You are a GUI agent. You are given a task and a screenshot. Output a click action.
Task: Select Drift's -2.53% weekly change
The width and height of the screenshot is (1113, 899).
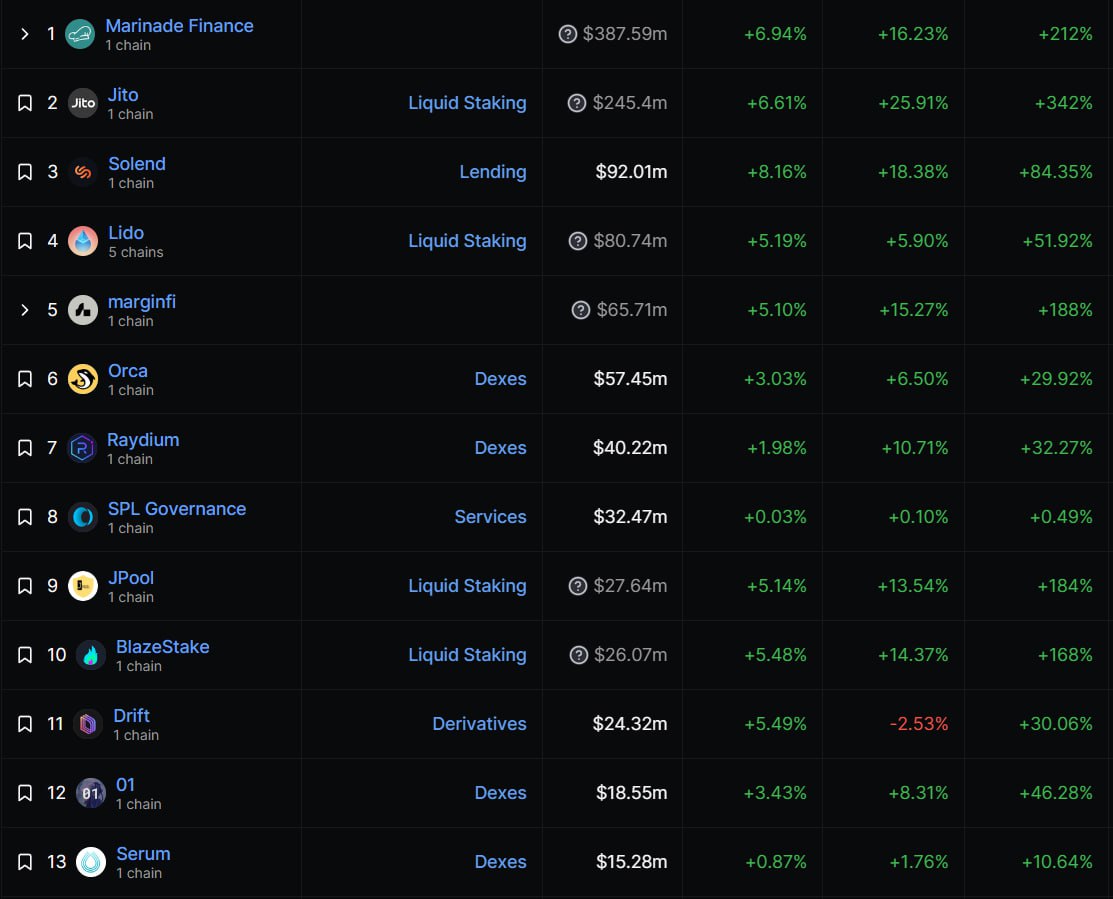click(x=919, y=724)
